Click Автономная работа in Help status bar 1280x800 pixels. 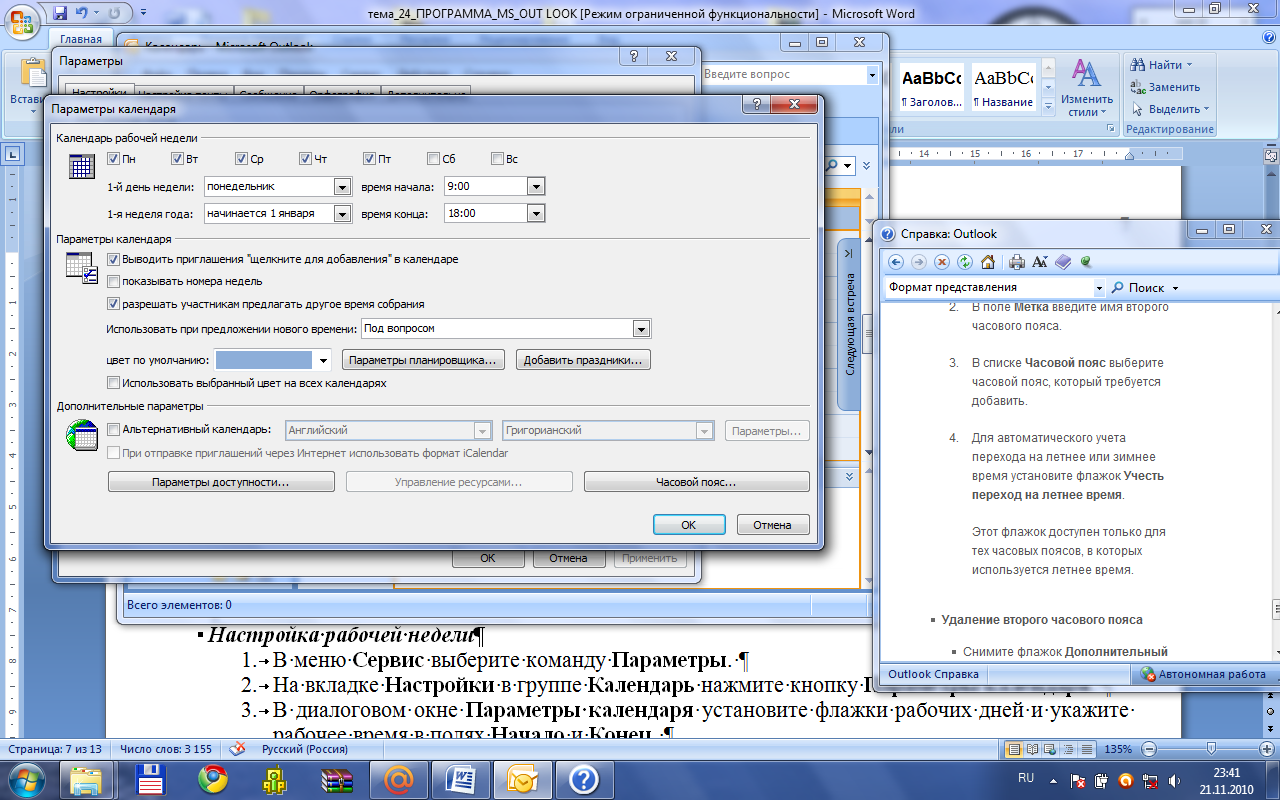(1203, 674)
